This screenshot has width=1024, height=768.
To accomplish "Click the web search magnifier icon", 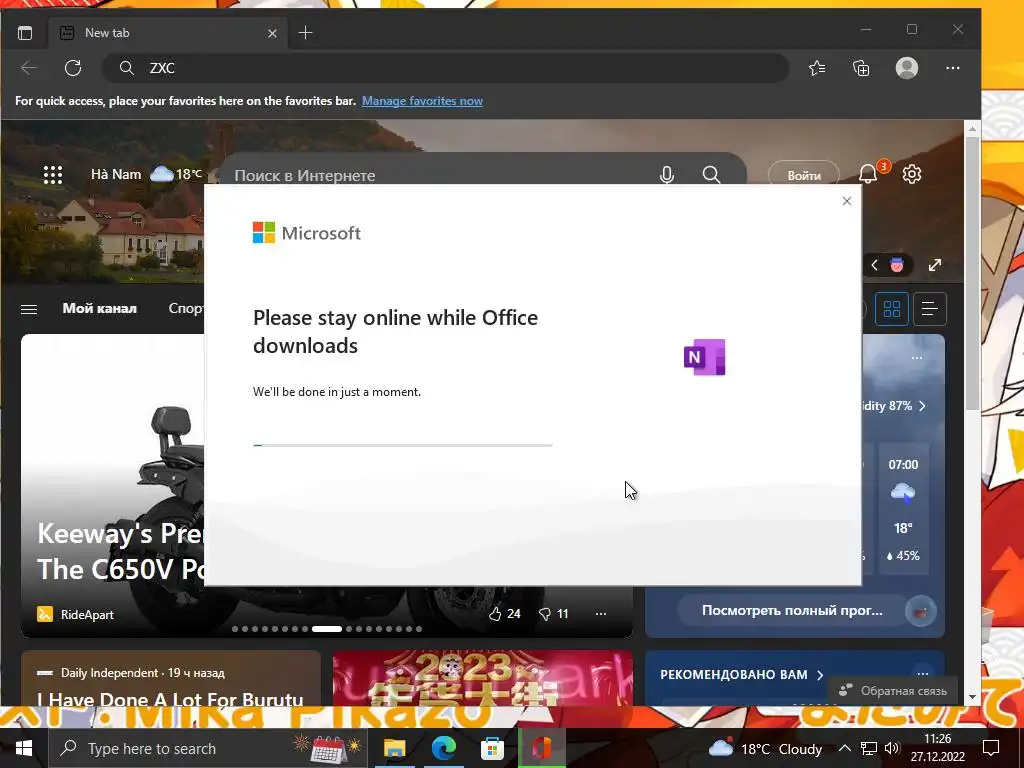I will (x=711, y=174).
